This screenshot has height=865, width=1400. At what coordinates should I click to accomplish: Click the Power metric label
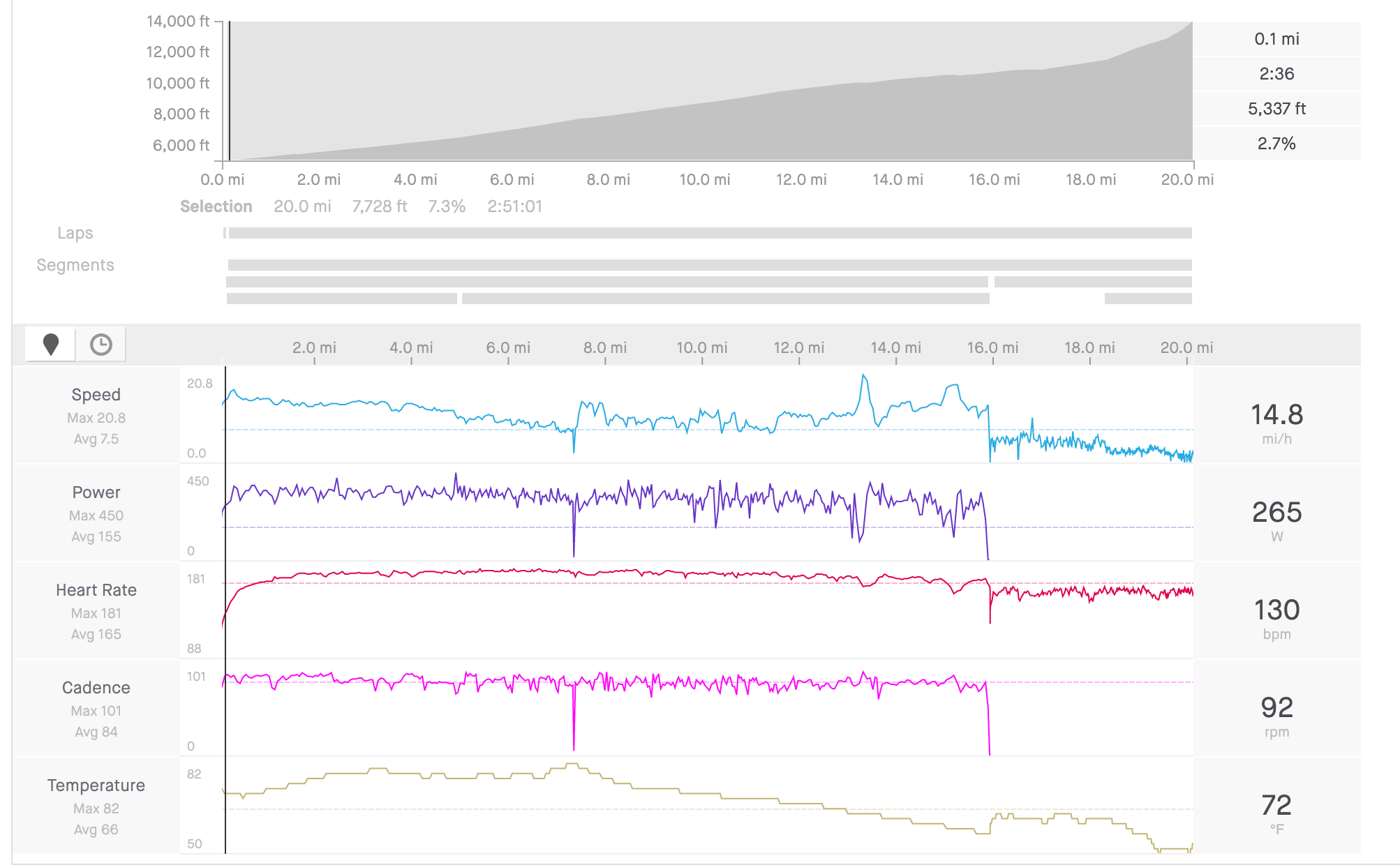[x=96, y=492]
